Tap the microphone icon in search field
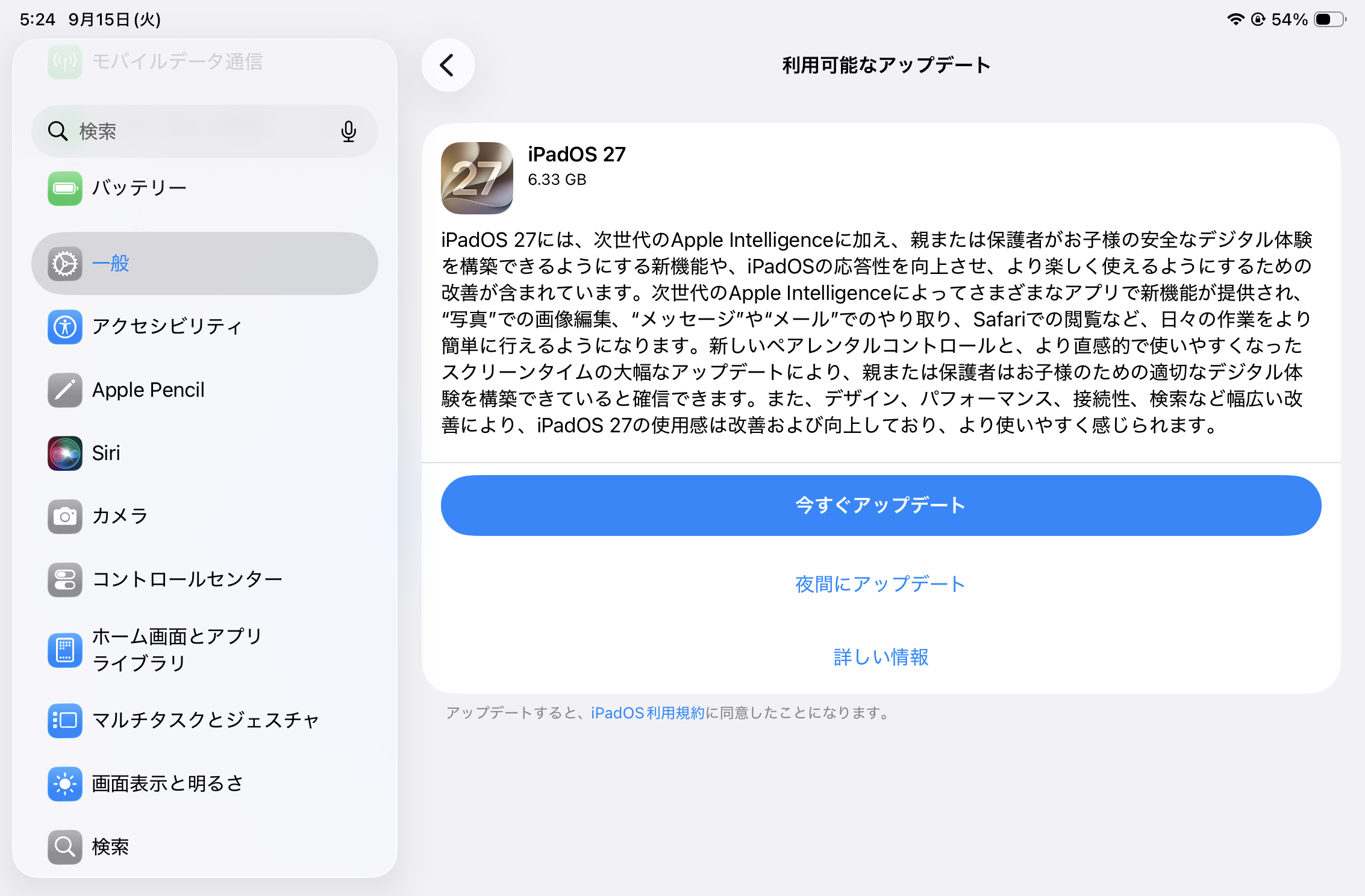The width and height of the screenshot is (1365, 896). (x=348, y=131)
